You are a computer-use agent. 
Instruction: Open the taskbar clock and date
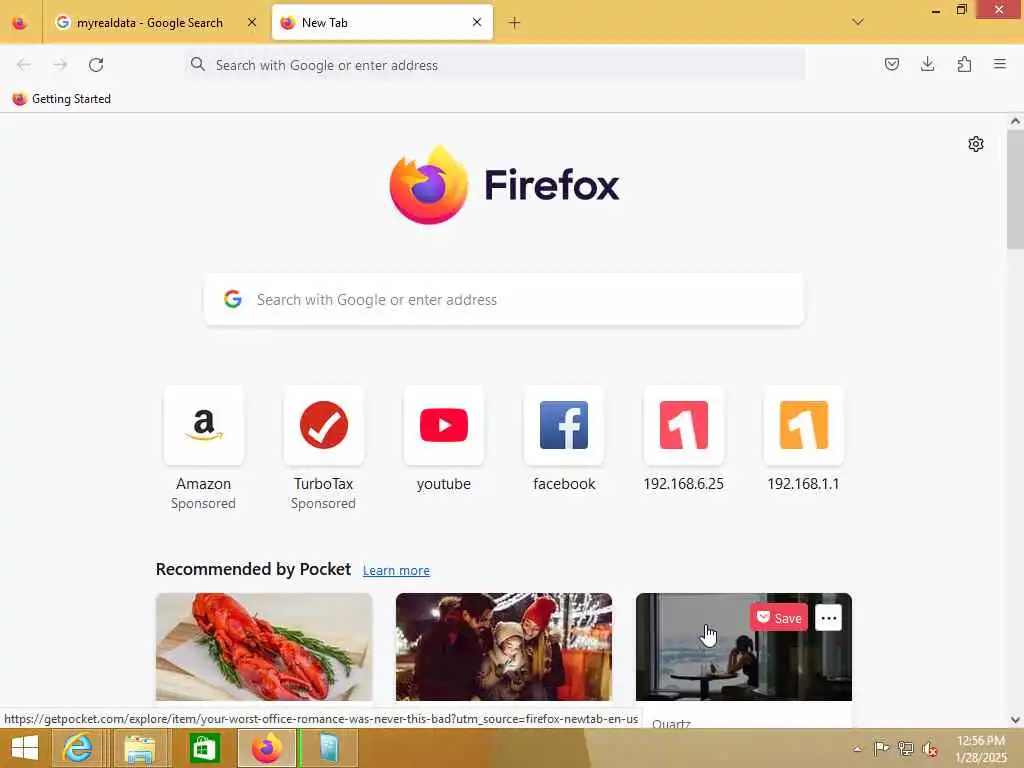[x=980, y=749]
